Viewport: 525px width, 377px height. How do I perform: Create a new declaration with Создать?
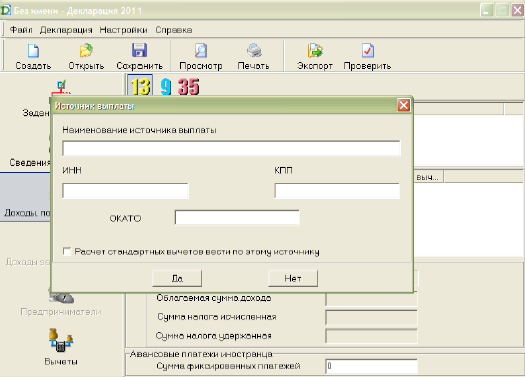click(33, 56)
